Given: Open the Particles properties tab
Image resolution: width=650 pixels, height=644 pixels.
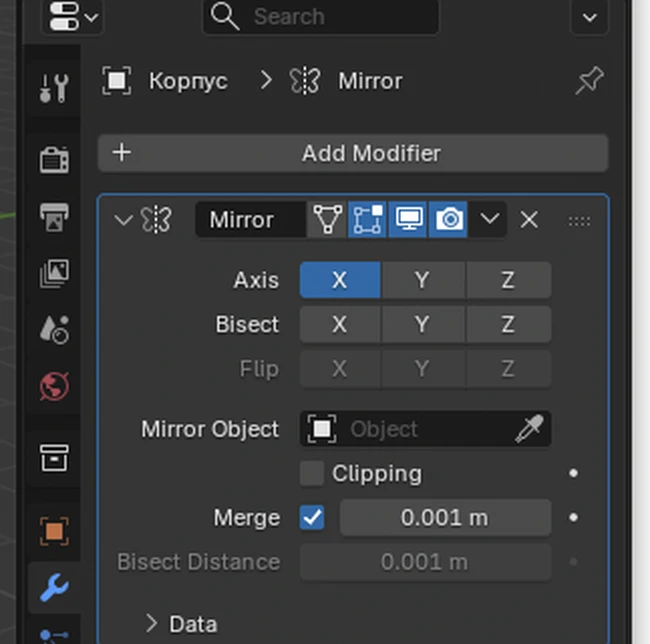Looking at the screenshot, I should (54, 636).
